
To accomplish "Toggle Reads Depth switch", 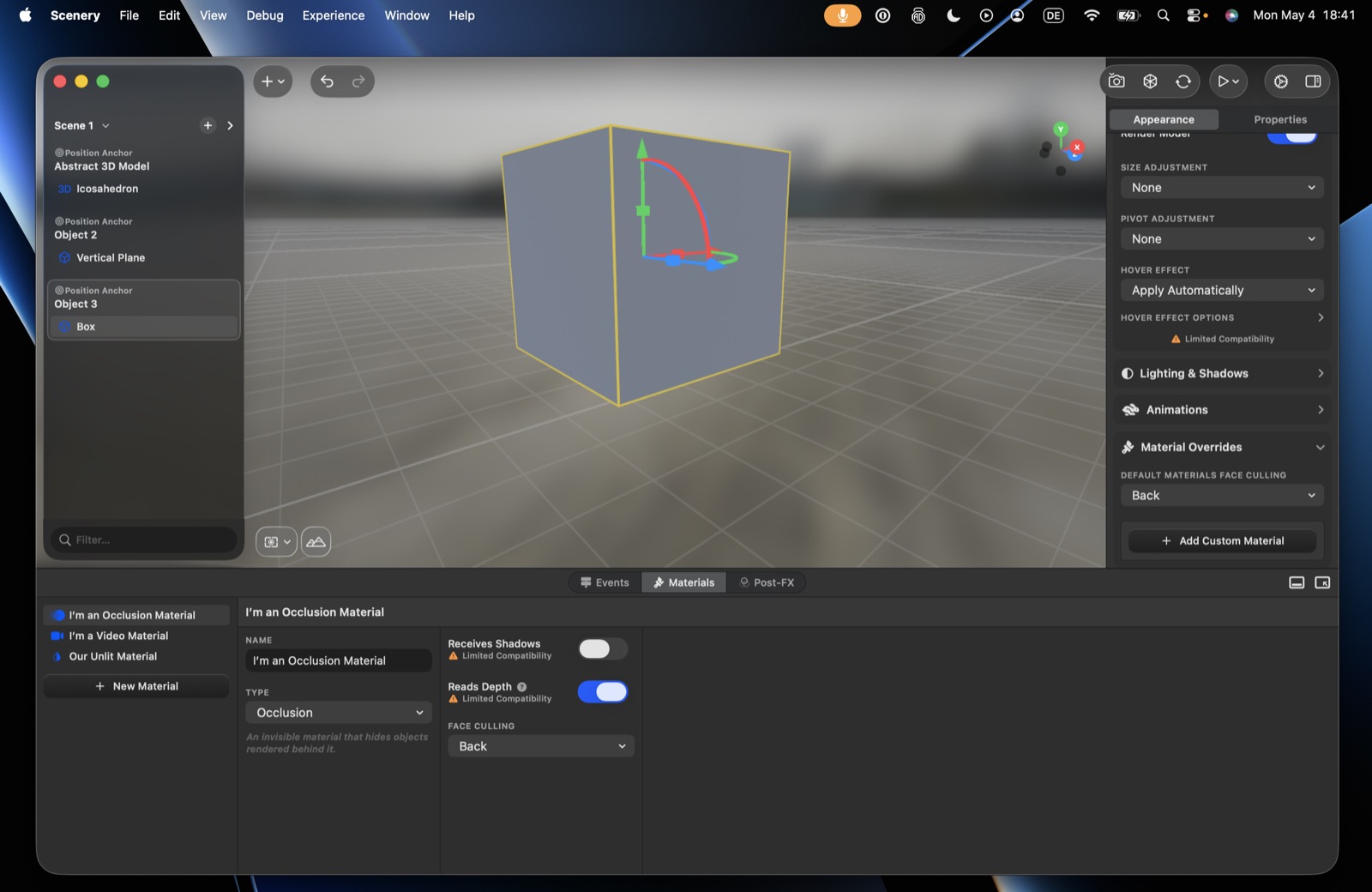I will (x=603, y=692).
